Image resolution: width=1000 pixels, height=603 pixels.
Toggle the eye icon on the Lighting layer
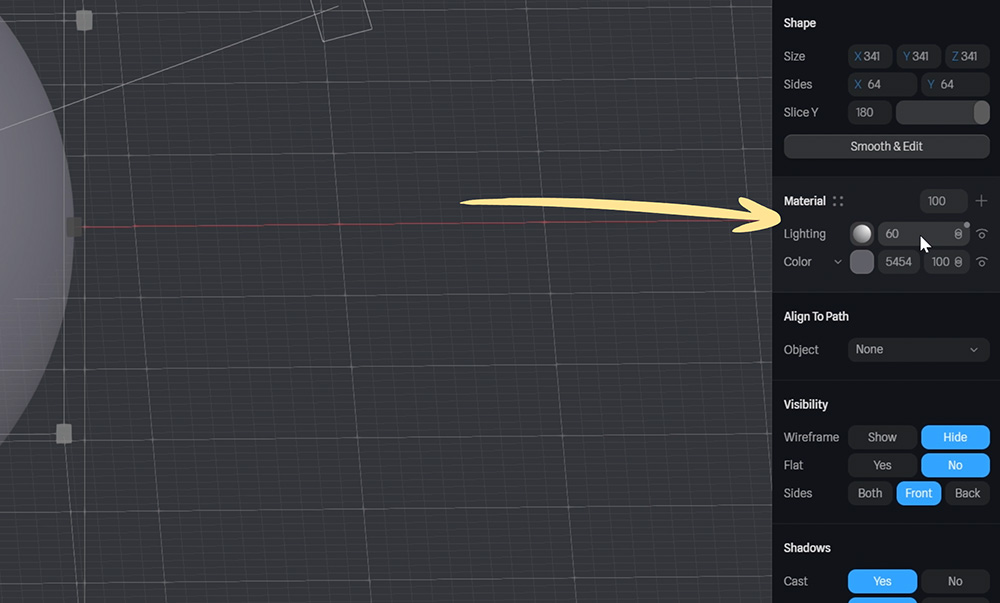click(982, 233)
